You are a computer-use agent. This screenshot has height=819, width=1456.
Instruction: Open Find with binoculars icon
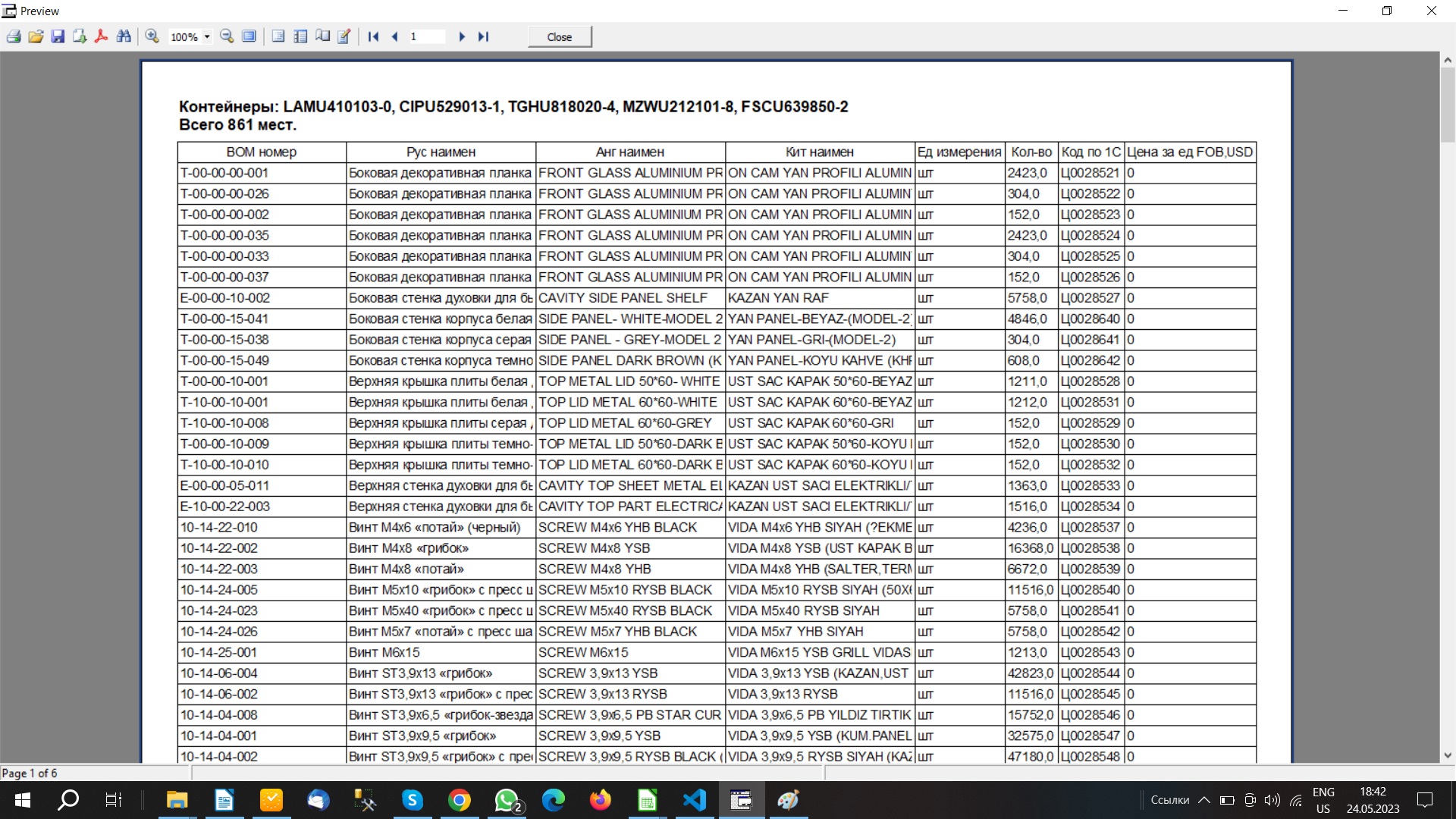[x=124, y=36]
